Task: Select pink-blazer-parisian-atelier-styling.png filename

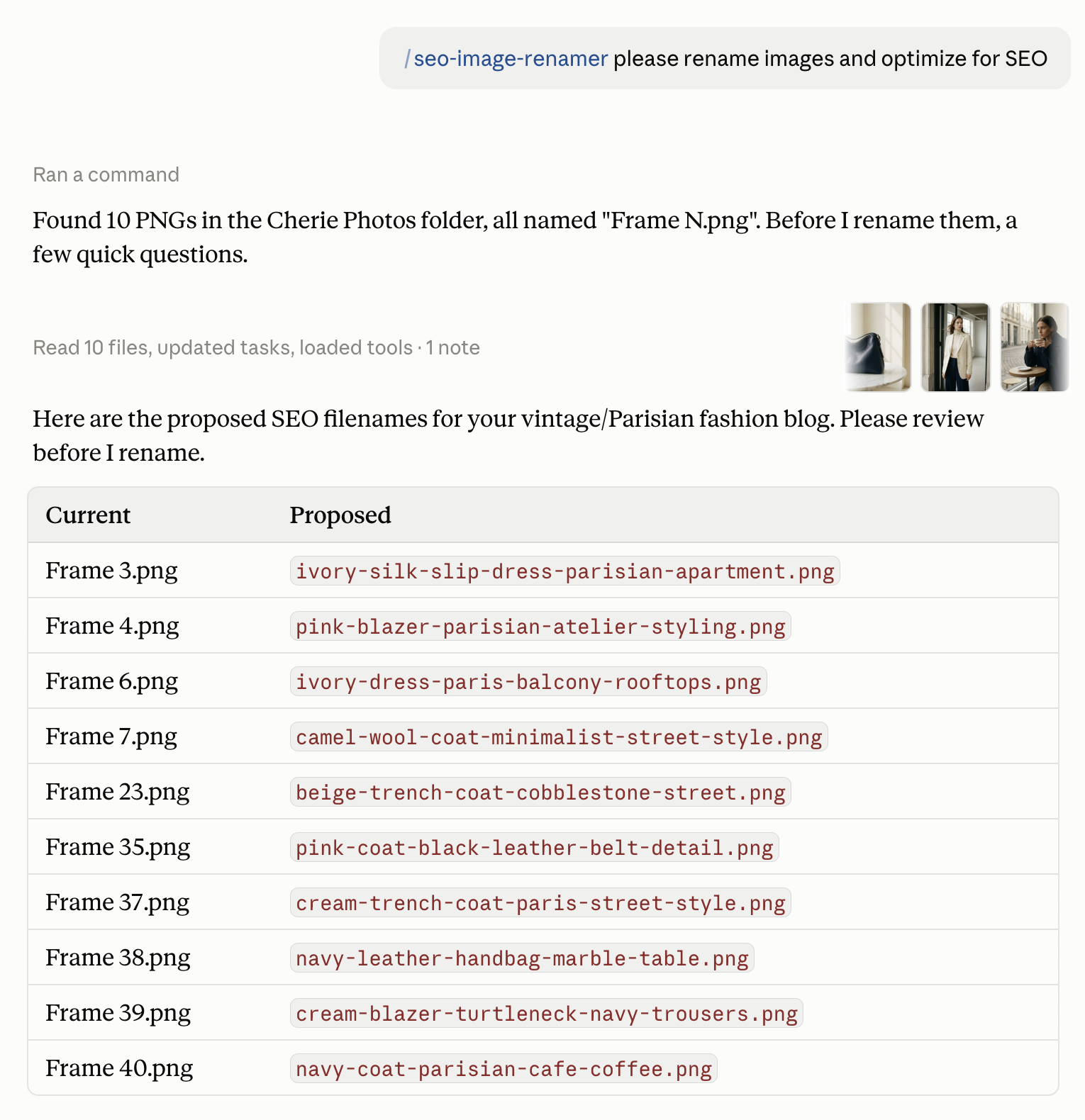Action: (x=540, y=626)
